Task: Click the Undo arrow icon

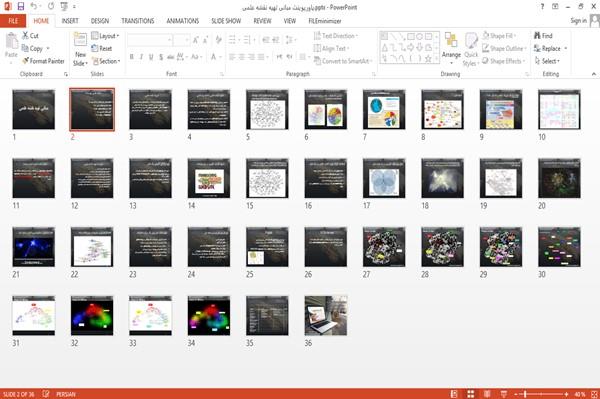Action: (x=34, y=6)
